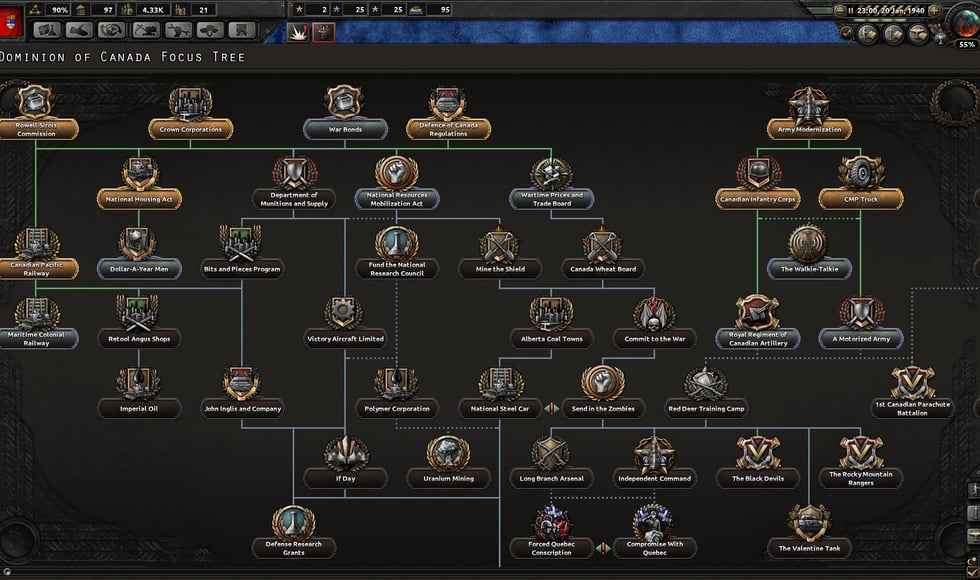Click the Imperial Oil droplet icon
The image size is (980, 580).
click(139, 382)
